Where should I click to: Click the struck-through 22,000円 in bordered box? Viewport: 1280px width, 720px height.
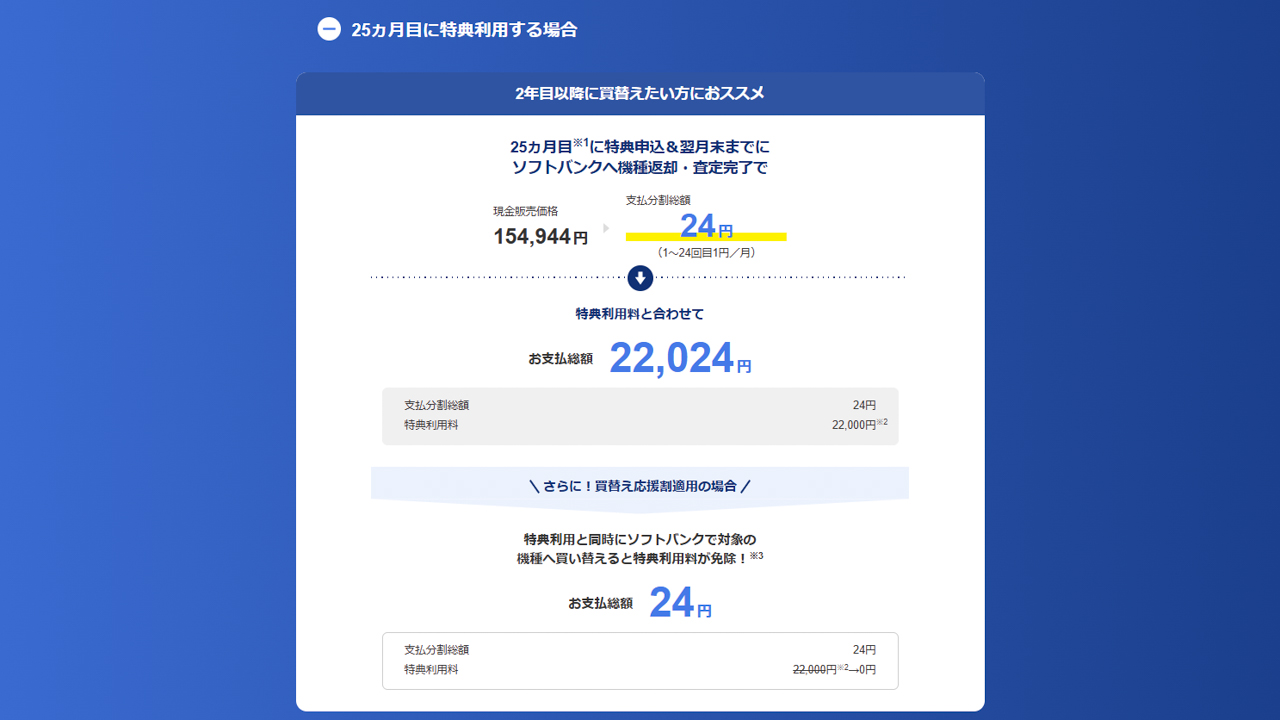[x=813, y=670]
